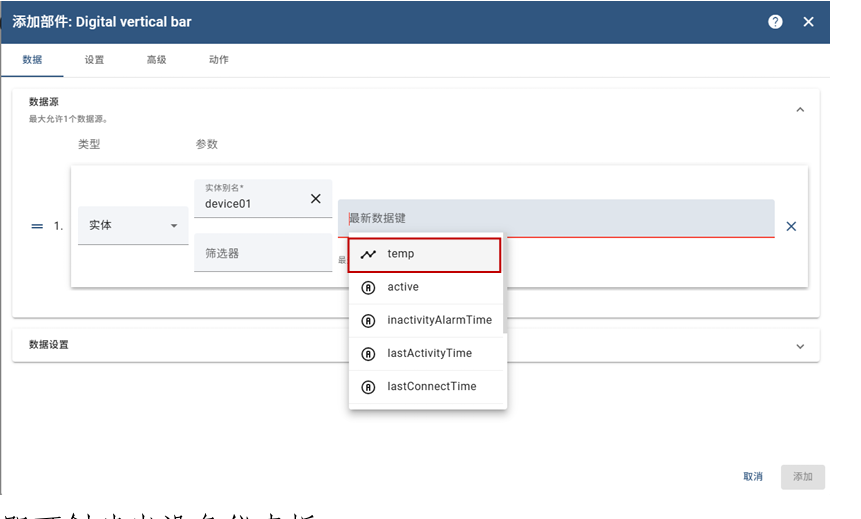
Task: Click the 添加 button
Action: (x=803, y=477)
